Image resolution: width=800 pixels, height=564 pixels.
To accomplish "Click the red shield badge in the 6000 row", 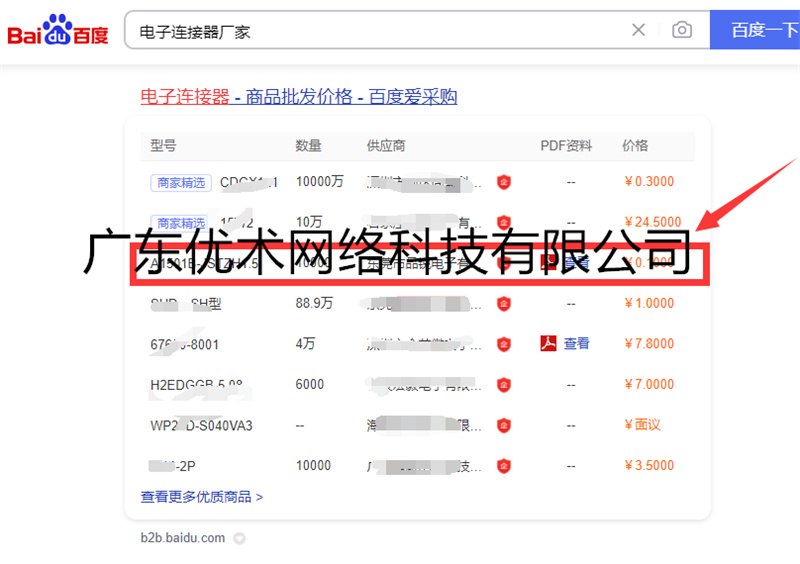I will pyautogui.click(x=504, y=384).
